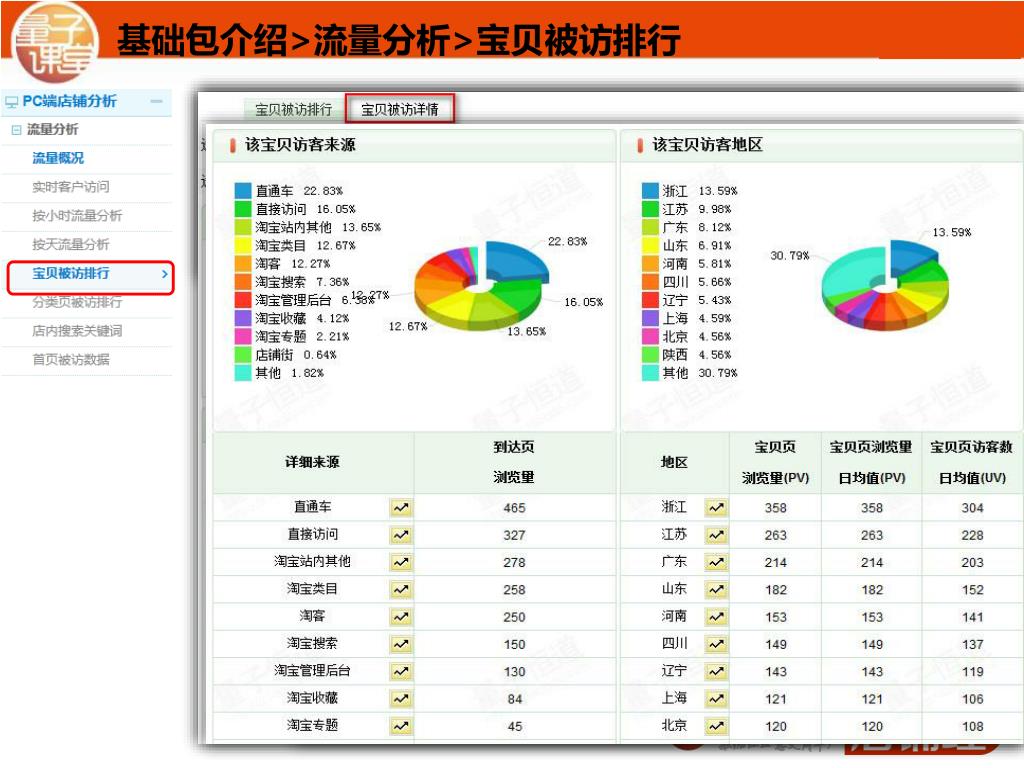Show the trend chart for 河南 region
This screenshot has width=1024, height=768.
[x=716, y=617]
